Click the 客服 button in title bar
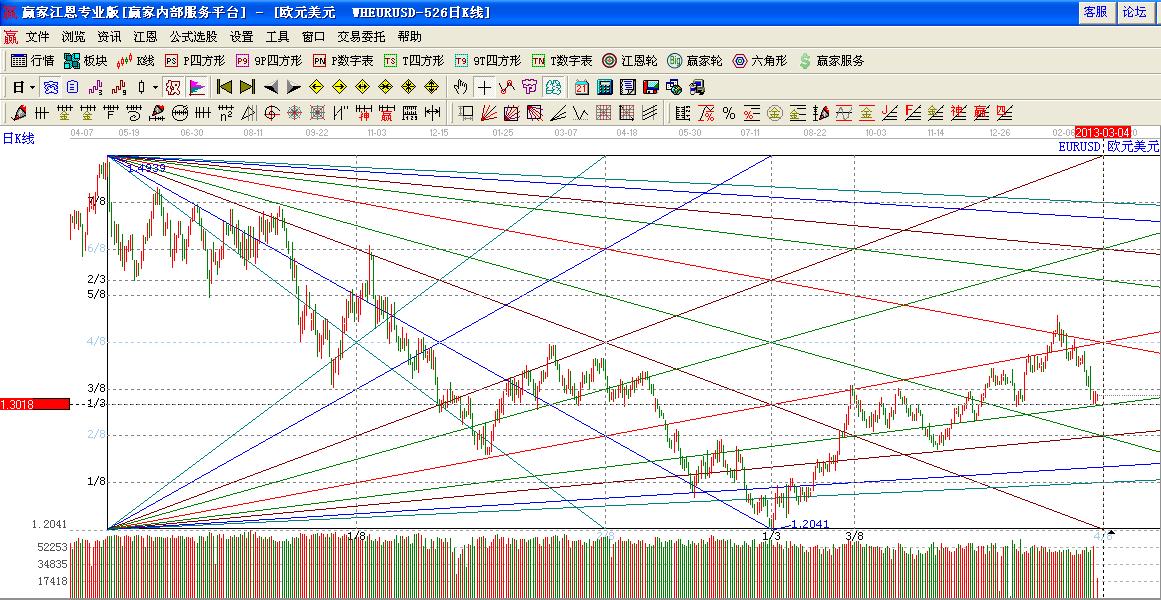This screenshot has height=600, width=1161. (x=1095, y=12)
